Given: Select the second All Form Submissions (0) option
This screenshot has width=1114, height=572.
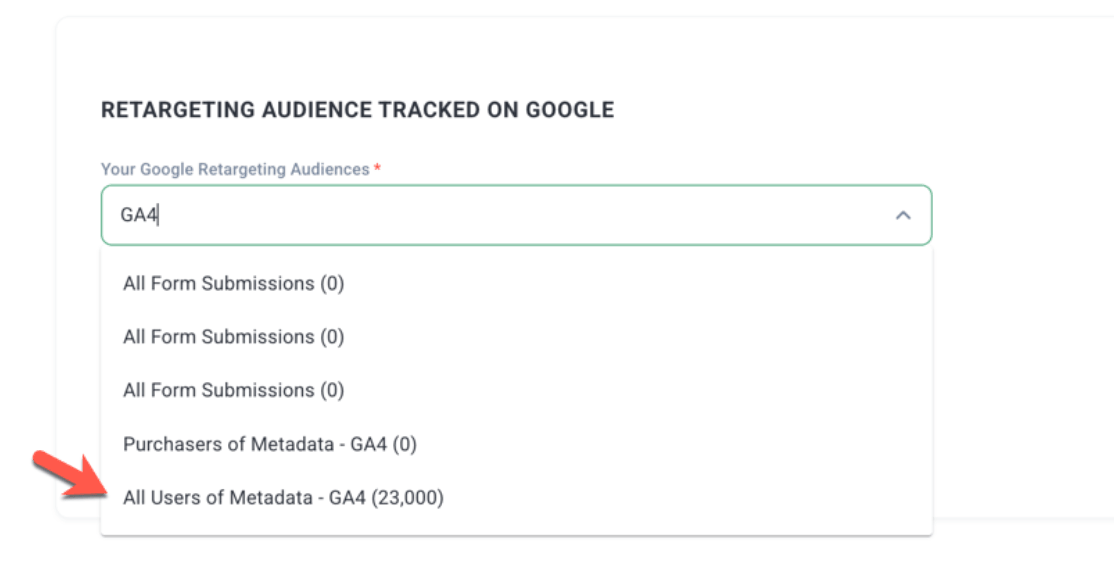Looking at the screenshot, I should (x=517, y=337).
